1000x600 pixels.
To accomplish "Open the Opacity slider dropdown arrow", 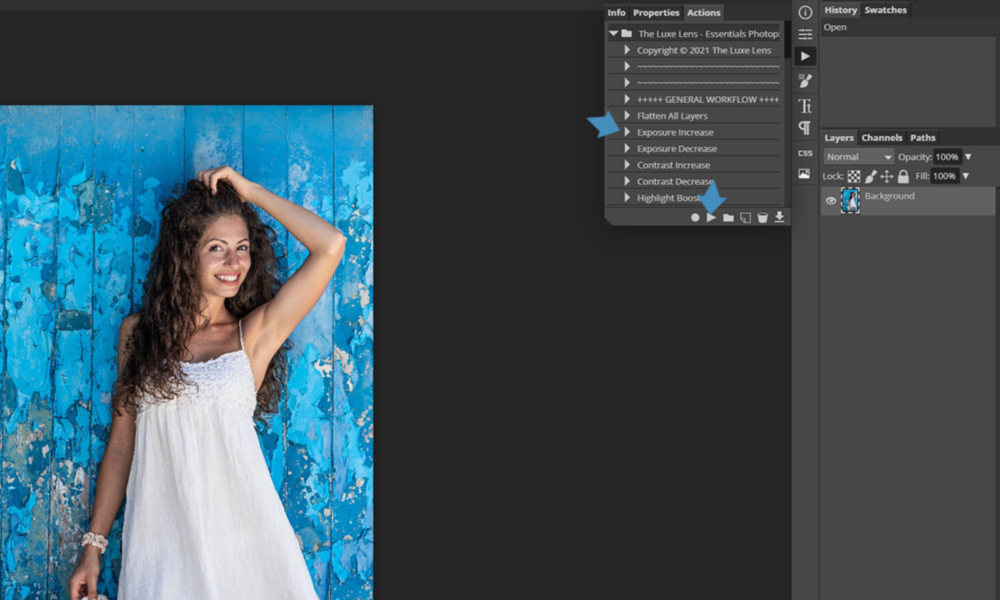I will (968, 157).
